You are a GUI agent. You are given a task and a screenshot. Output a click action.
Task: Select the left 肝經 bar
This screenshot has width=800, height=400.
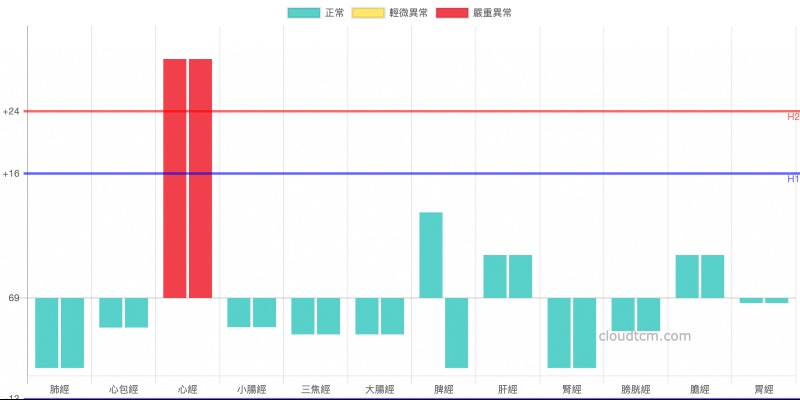click(495, 276)
